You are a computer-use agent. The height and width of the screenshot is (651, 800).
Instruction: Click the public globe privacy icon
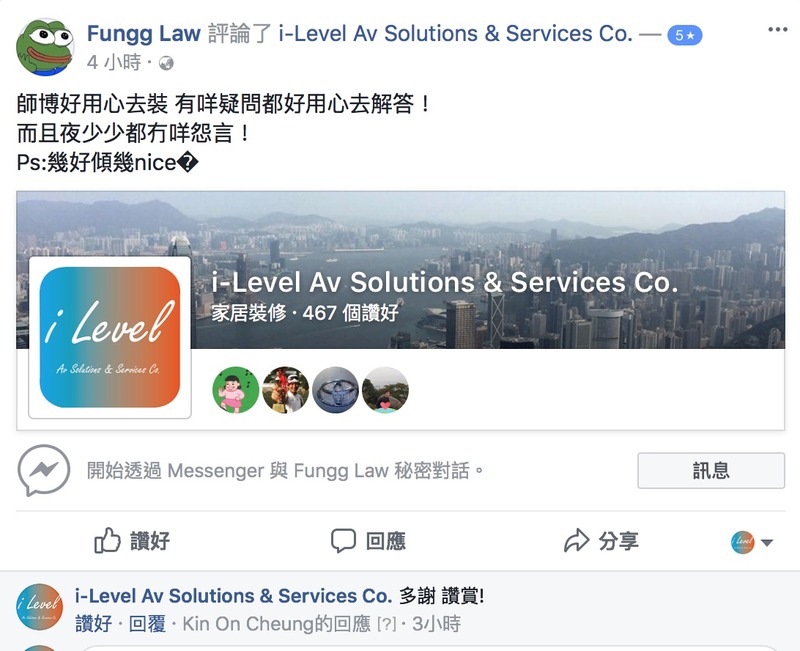[166, 63]
